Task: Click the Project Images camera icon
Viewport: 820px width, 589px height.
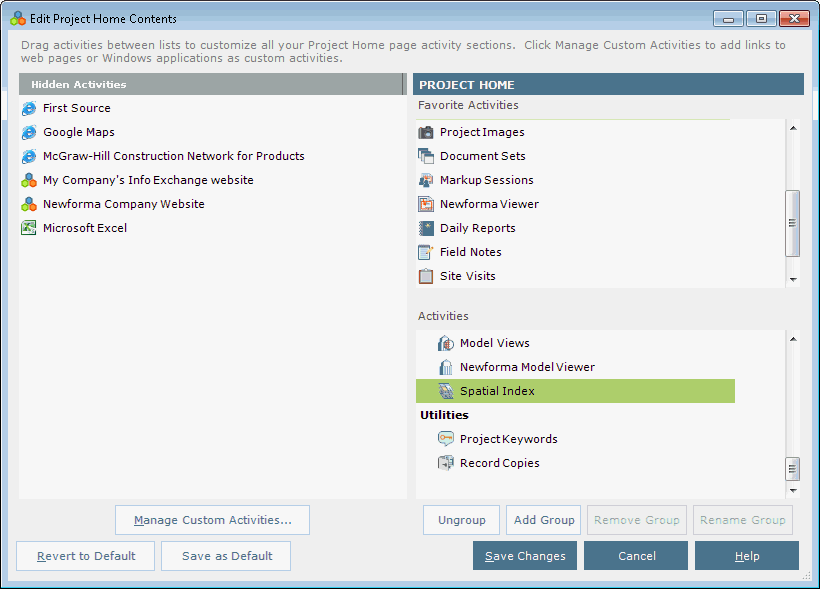Action: (426, 132)
